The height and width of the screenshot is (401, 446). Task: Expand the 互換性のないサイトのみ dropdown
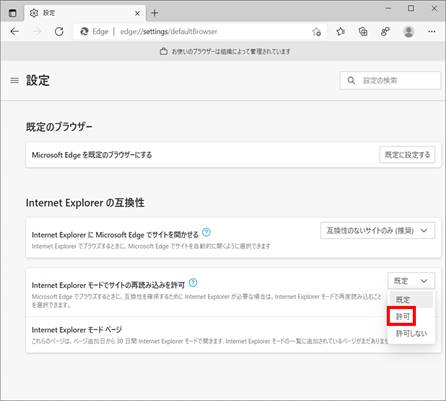point(377,231)
